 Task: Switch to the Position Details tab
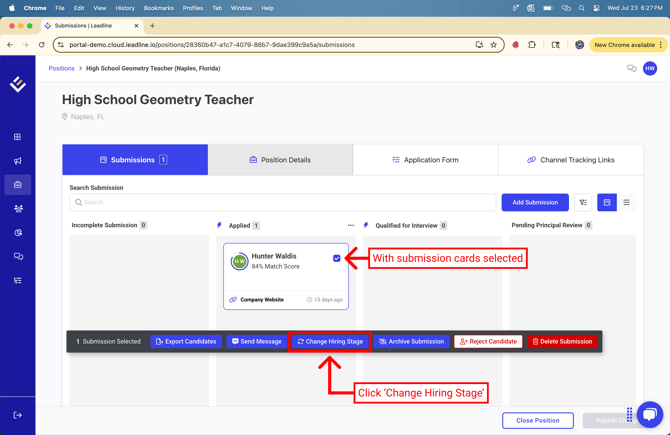point(280,160)
